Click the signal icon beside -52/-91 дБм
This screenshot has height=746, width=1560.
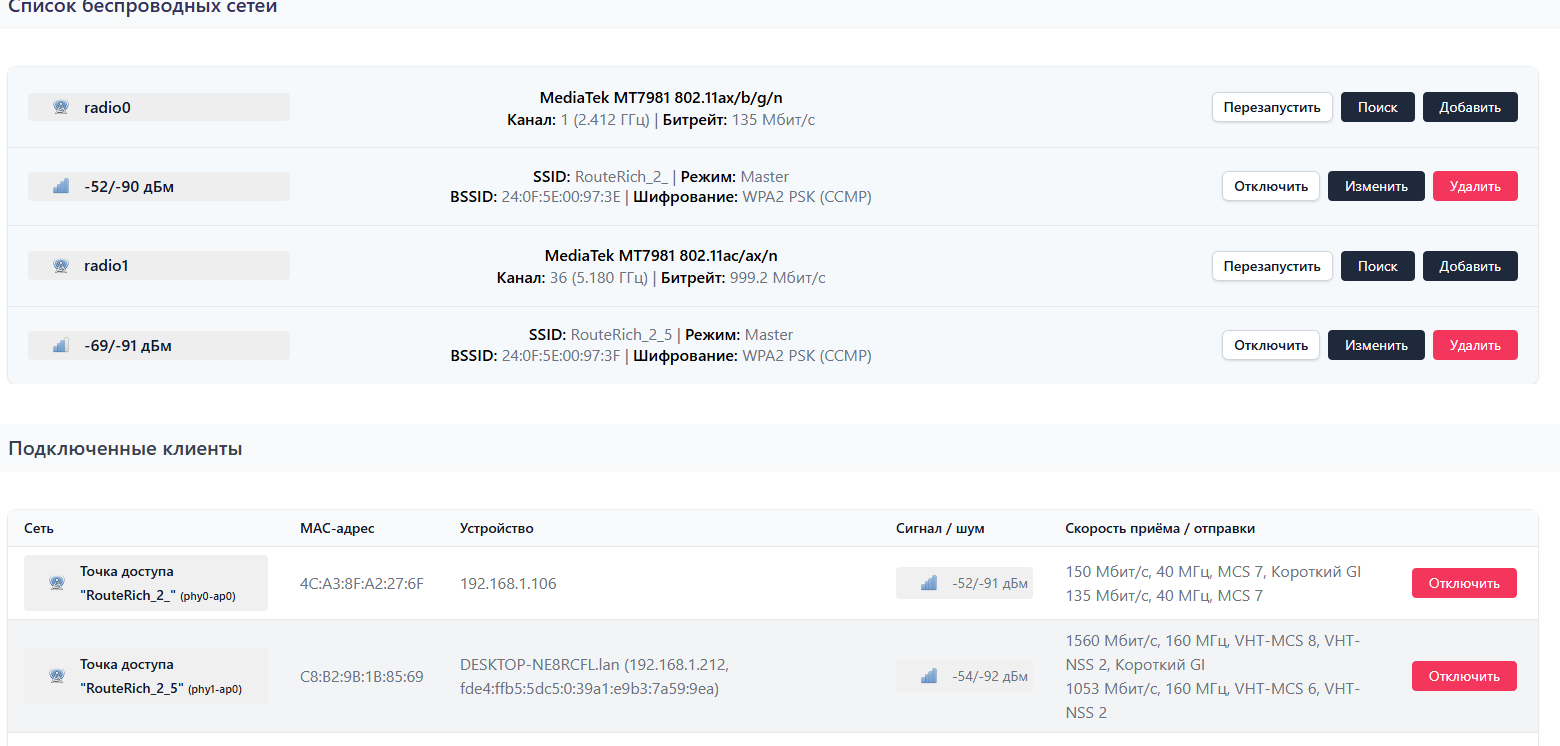pos(929,583)
